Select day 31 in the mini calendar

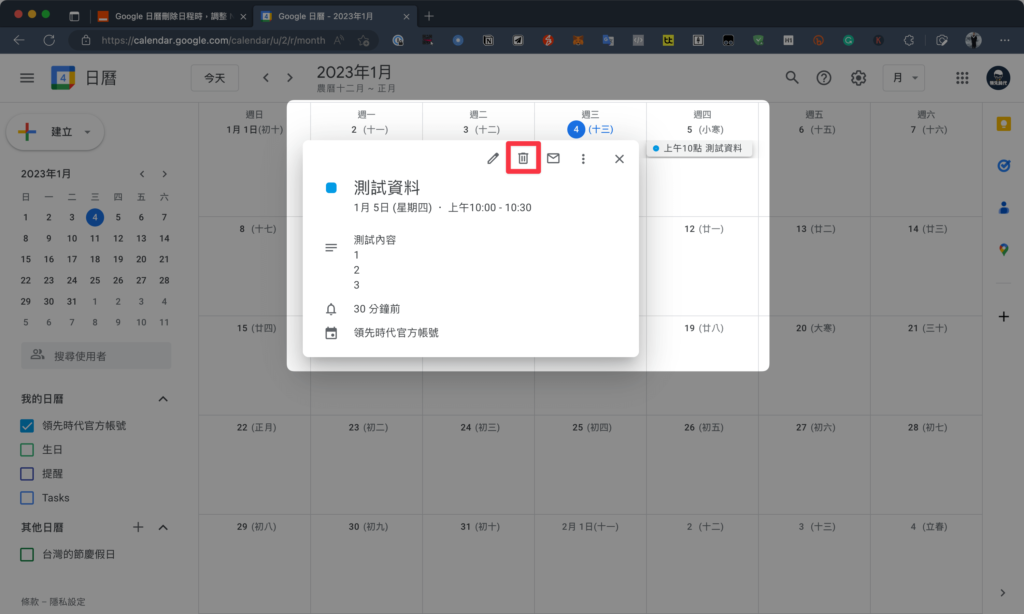click(x=72, y=302)
